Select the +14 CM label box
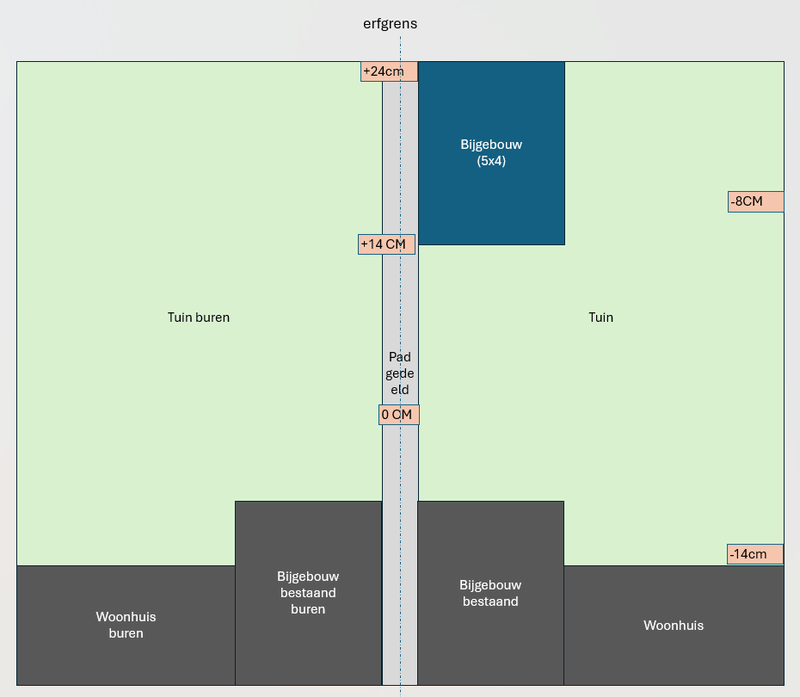This screenshot has height=697, width=800. [387, 244]
